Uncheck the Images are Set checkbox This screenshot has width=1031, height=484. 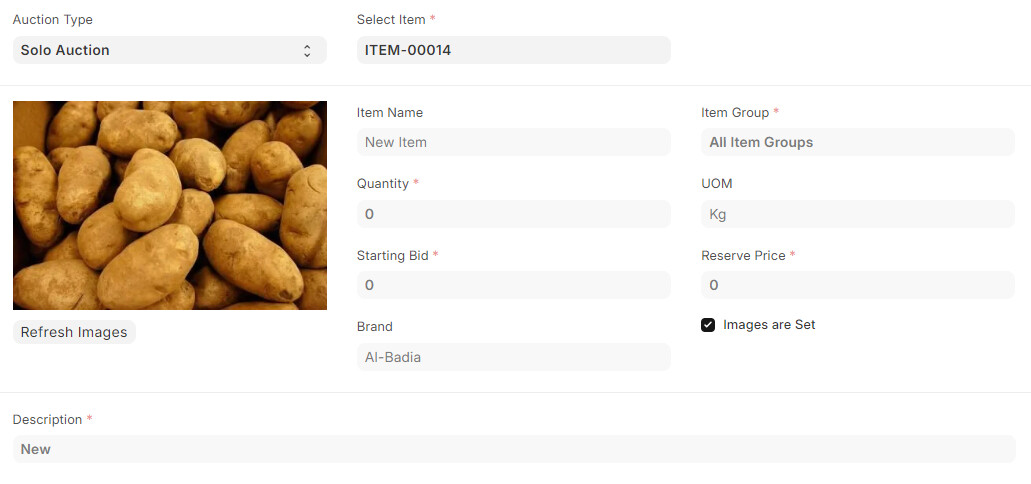tap(708, 325)
